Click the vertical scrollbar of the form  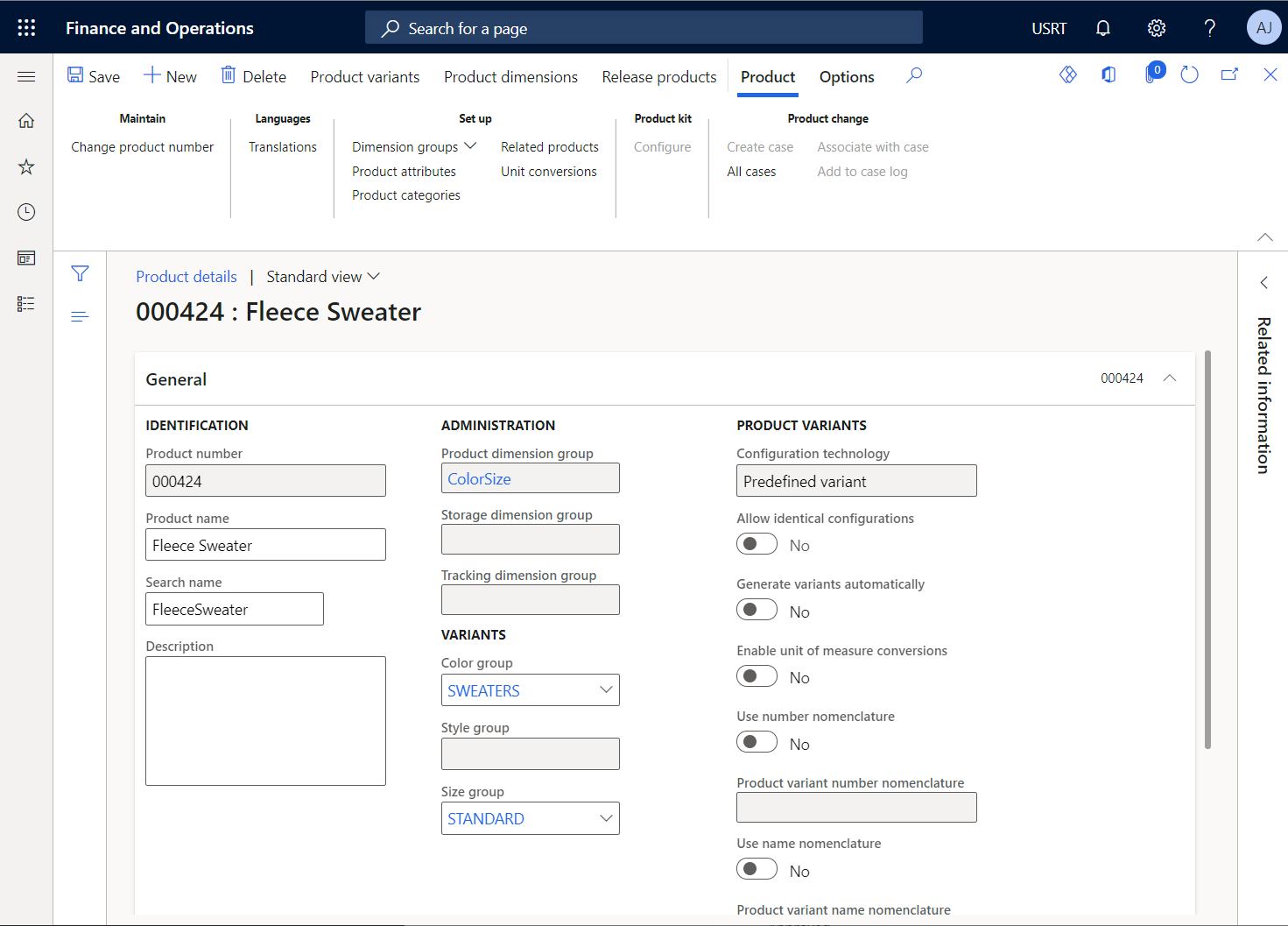coord(1208,550)
